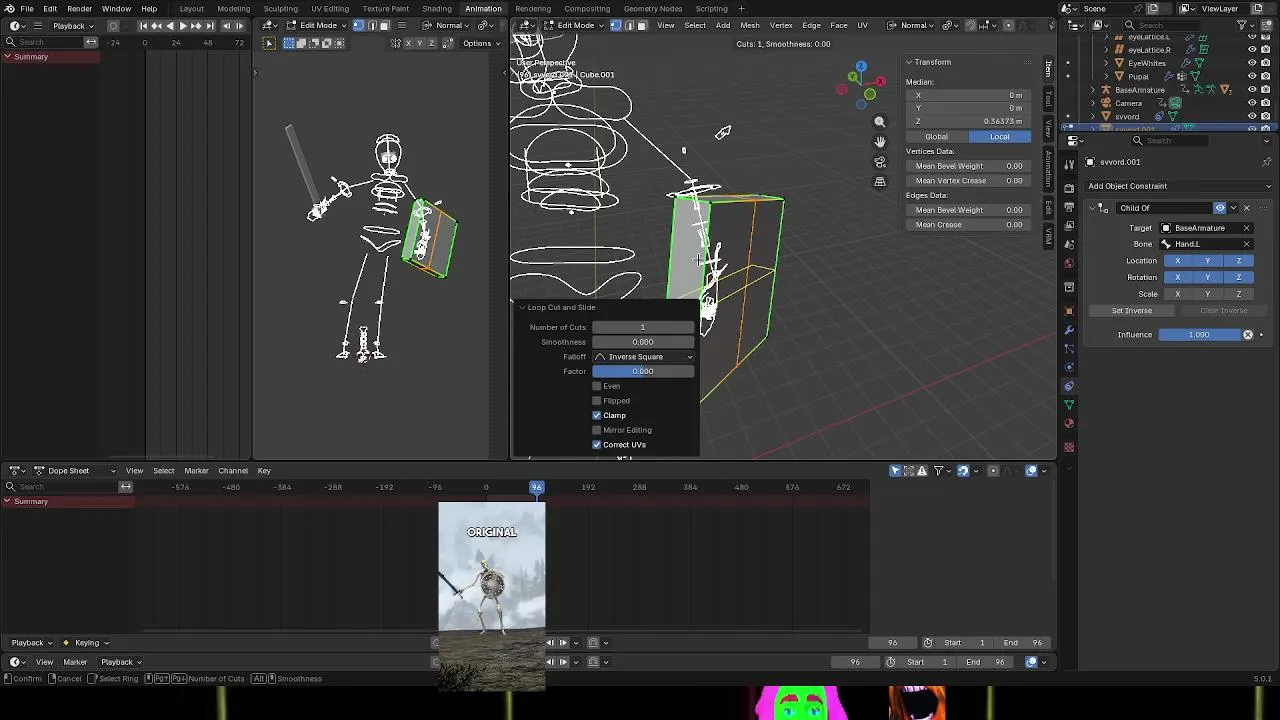Image resolution: width=1280 pixels, height=720 pixels.
Task: Select vertex select mode in the right viewport header
Action: 615,25
